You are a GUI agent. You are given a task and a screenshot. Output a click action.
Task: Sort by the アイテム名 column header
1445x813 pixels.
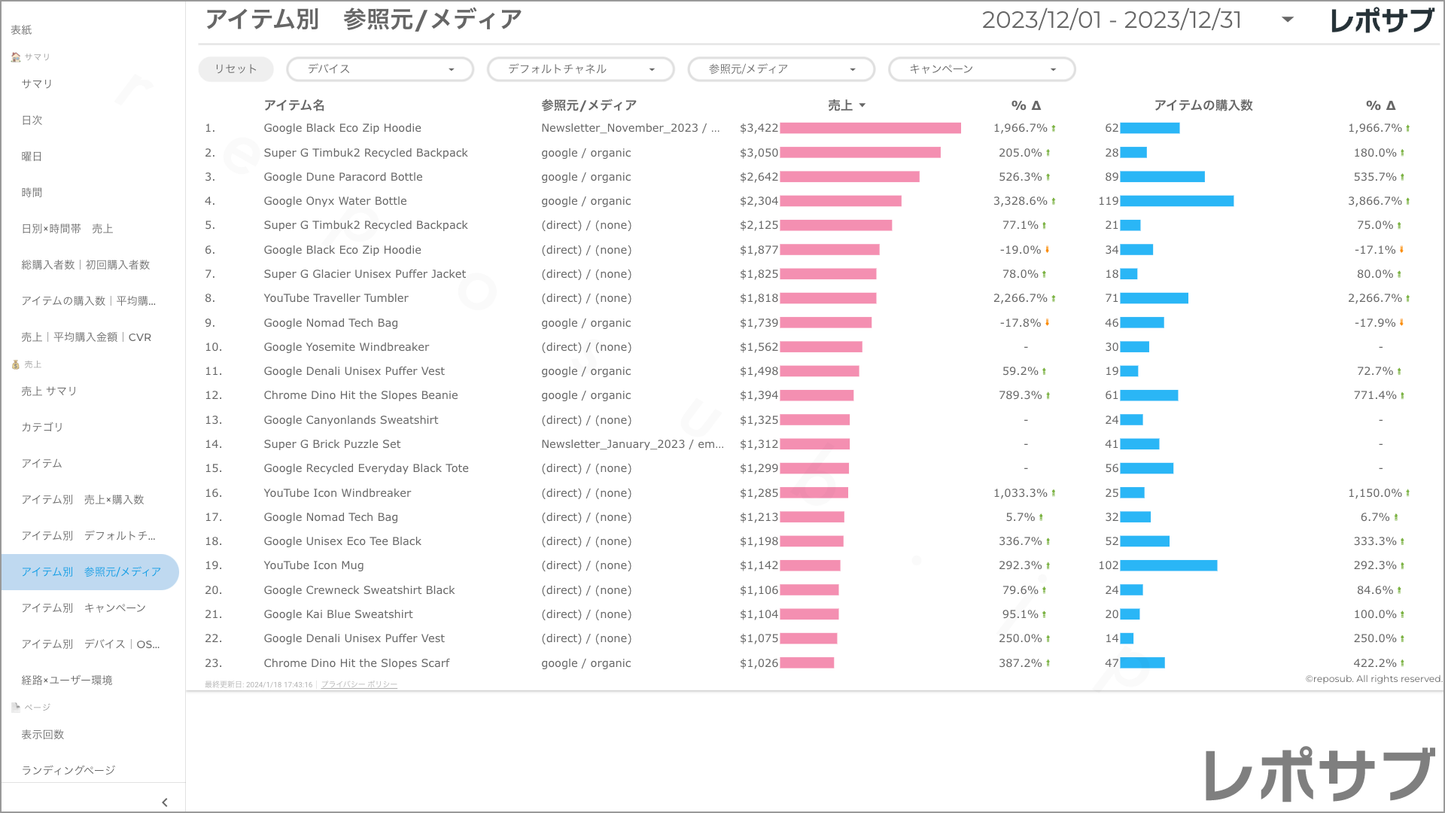(294, 105)
